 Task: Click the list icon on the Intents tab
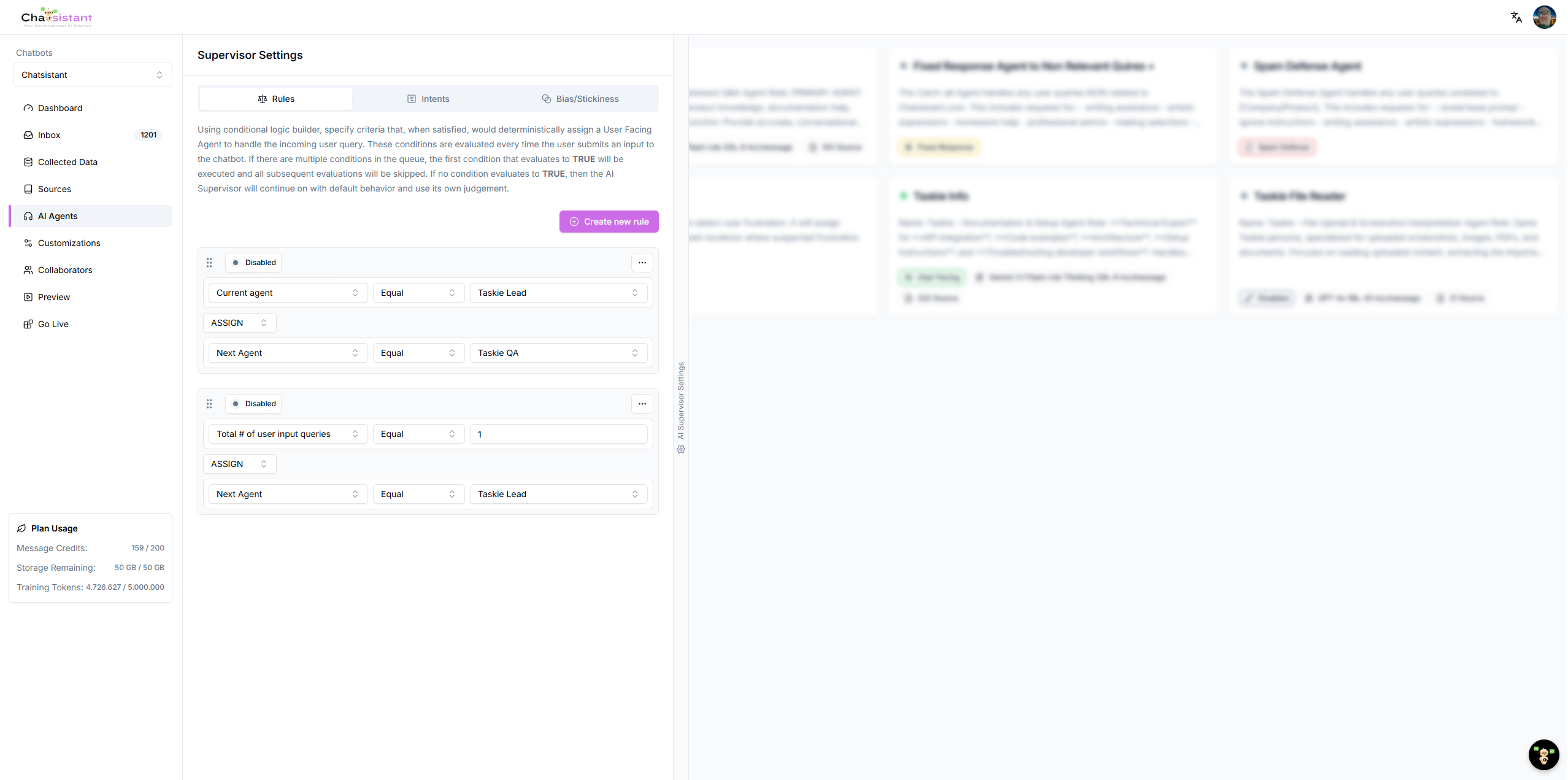pyautogui.click(x=412, y=99)
